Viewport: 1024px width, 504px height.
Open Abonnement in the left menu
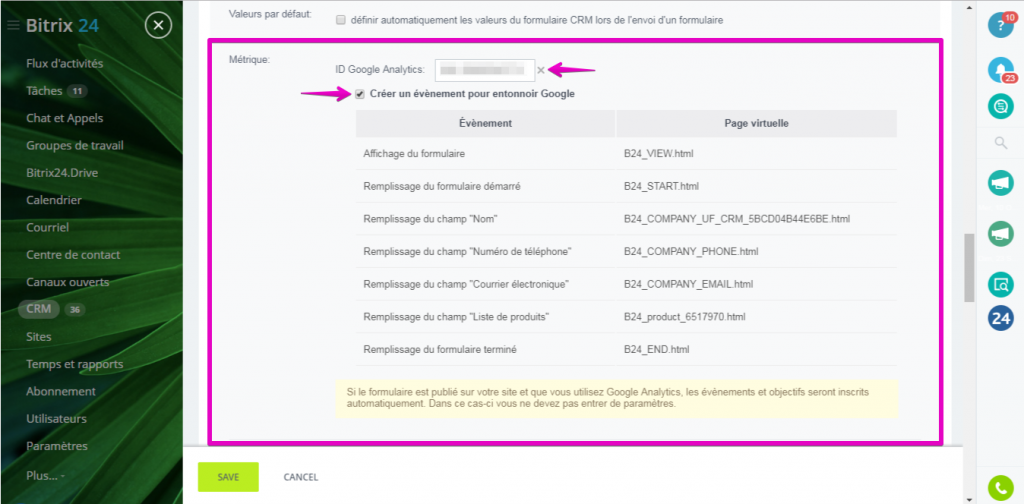click(x=61, y=392)
